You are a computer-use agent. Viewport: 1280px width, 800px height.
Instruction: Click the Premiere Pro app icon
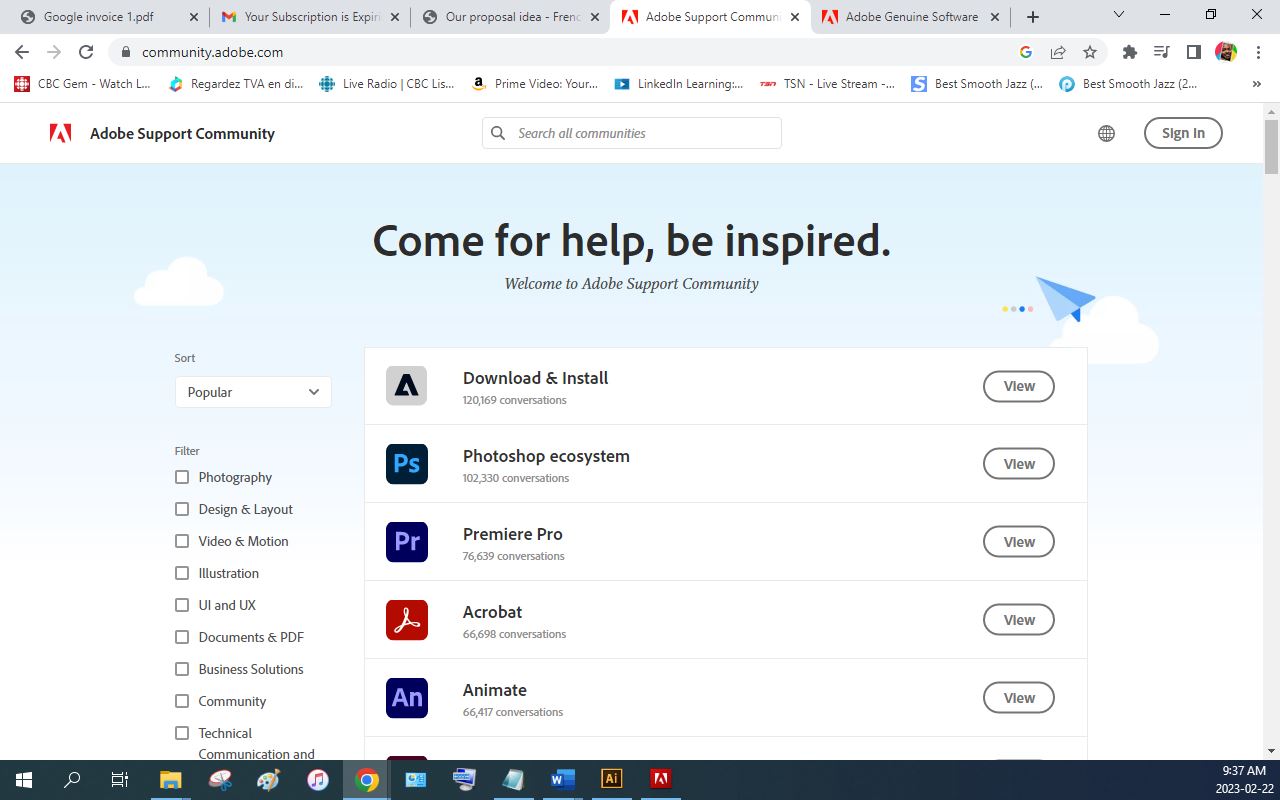(406, 542)
